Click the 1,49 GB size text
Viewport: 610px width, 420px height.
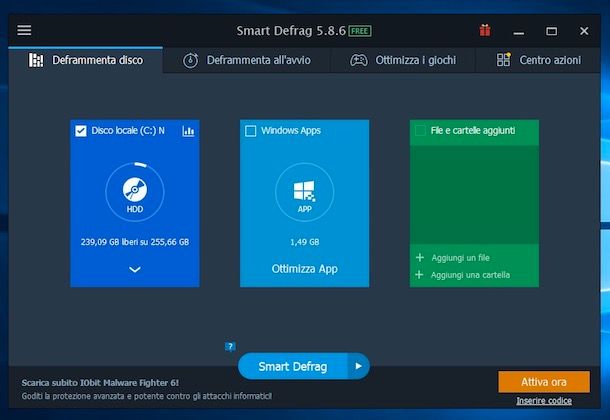(x=304, y=242)
